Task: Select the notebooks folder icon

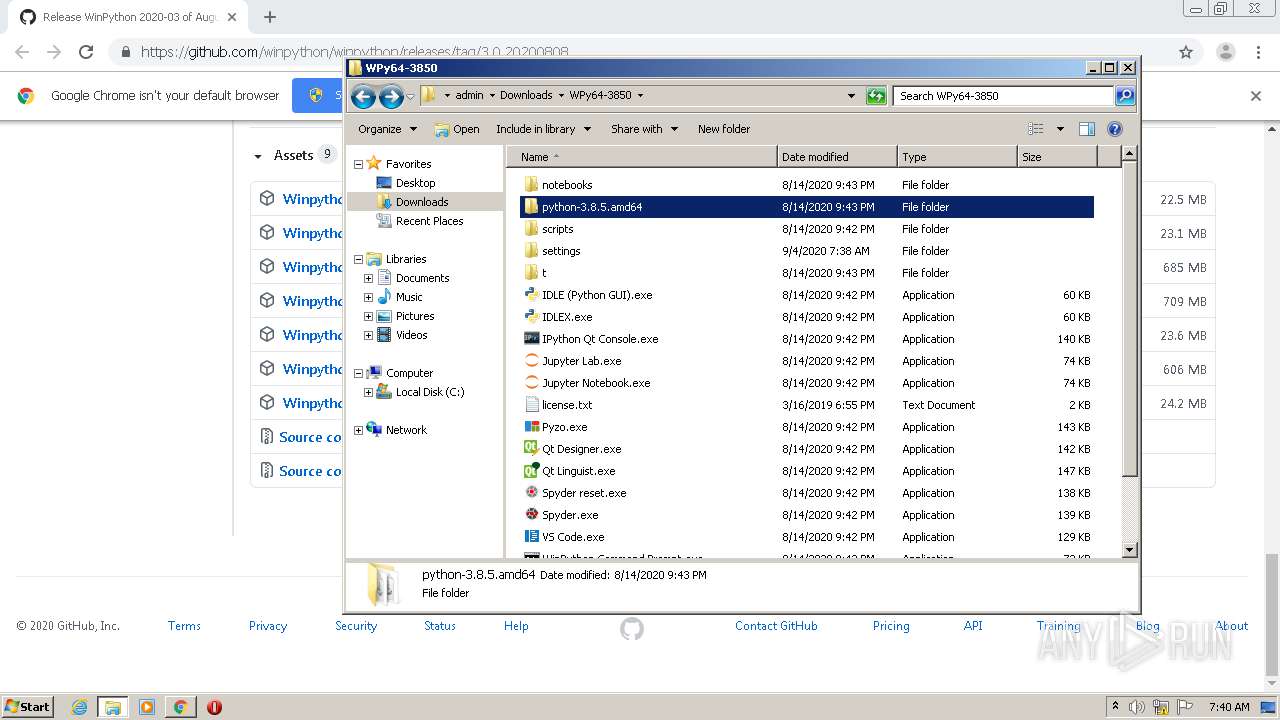Action: 532,185
